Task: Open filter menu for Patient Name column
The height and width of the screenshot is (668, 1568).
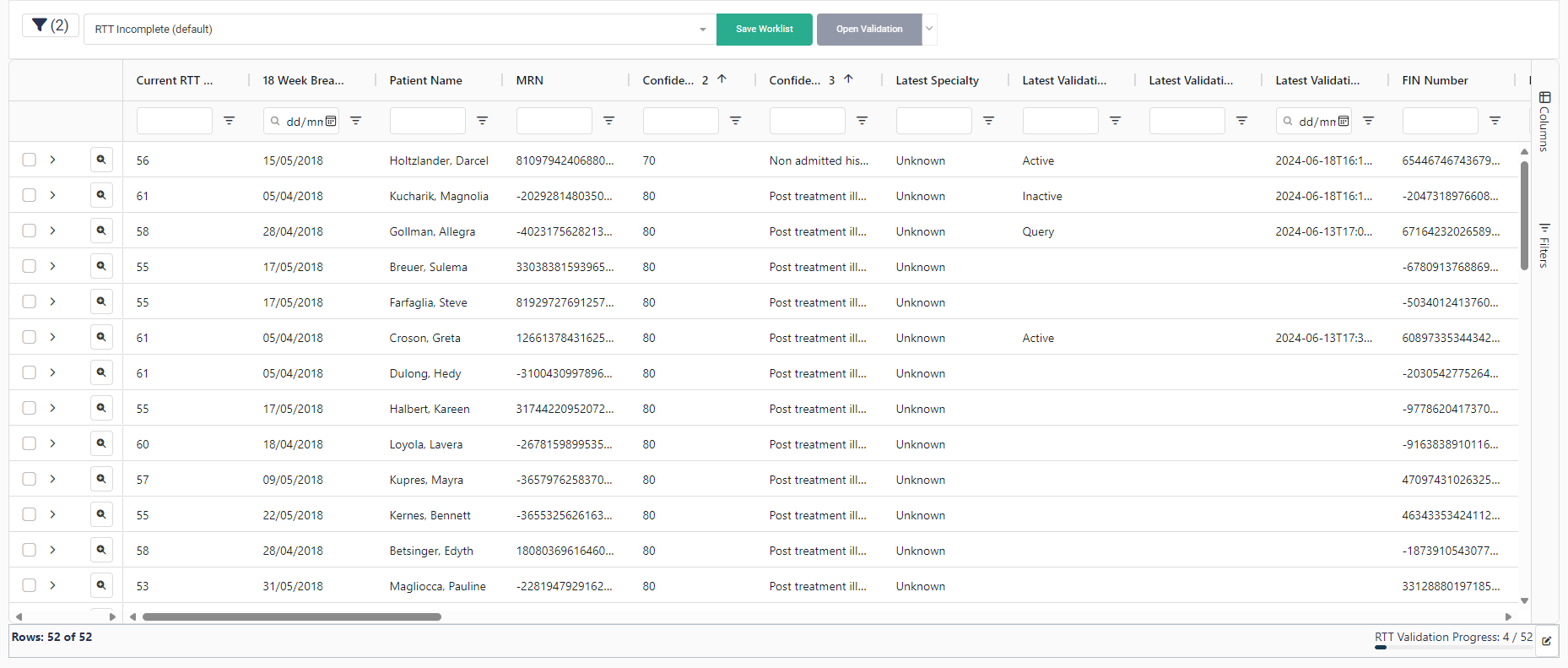Action: [x=482, y=121]
